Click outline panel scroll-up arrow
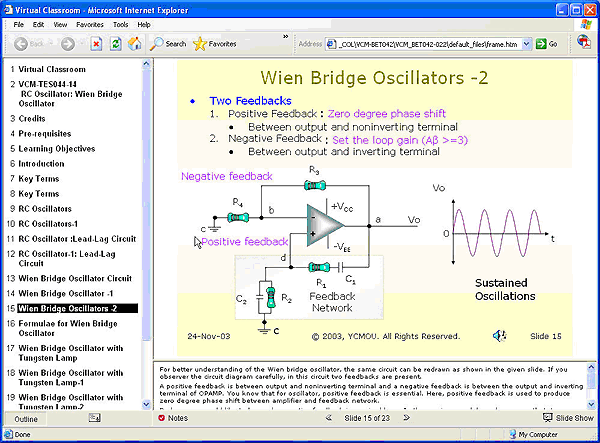The image size is (600, 443). [146, 64]
